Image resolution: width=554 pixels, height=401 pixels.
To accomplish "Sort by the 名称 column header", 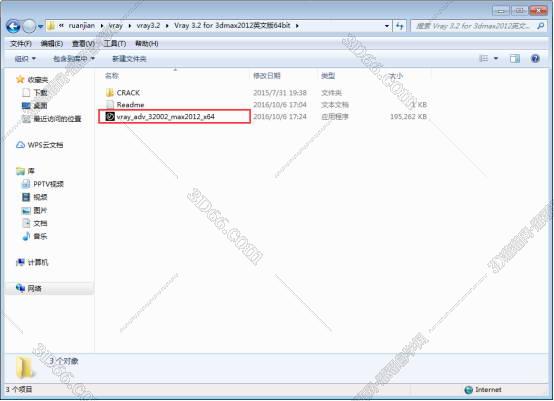I will [x=112, y=76].
